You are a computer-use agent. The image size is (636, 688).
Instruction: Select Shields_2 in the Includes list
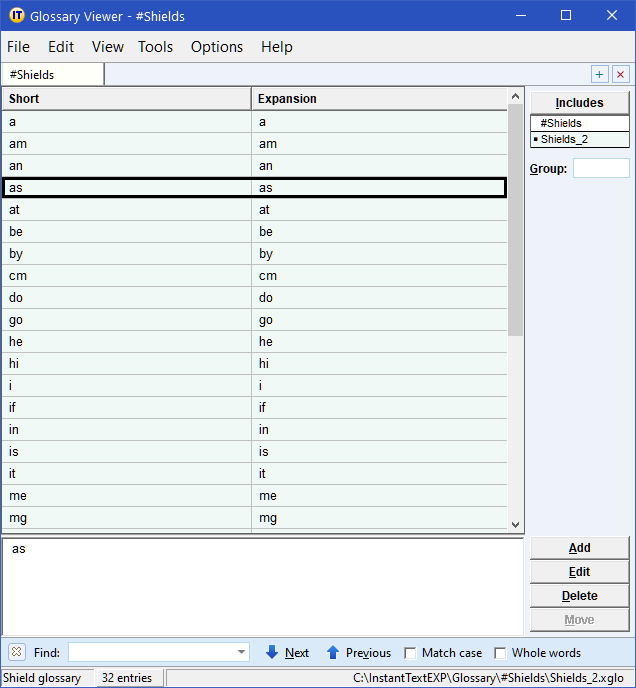tap(564, 140)
